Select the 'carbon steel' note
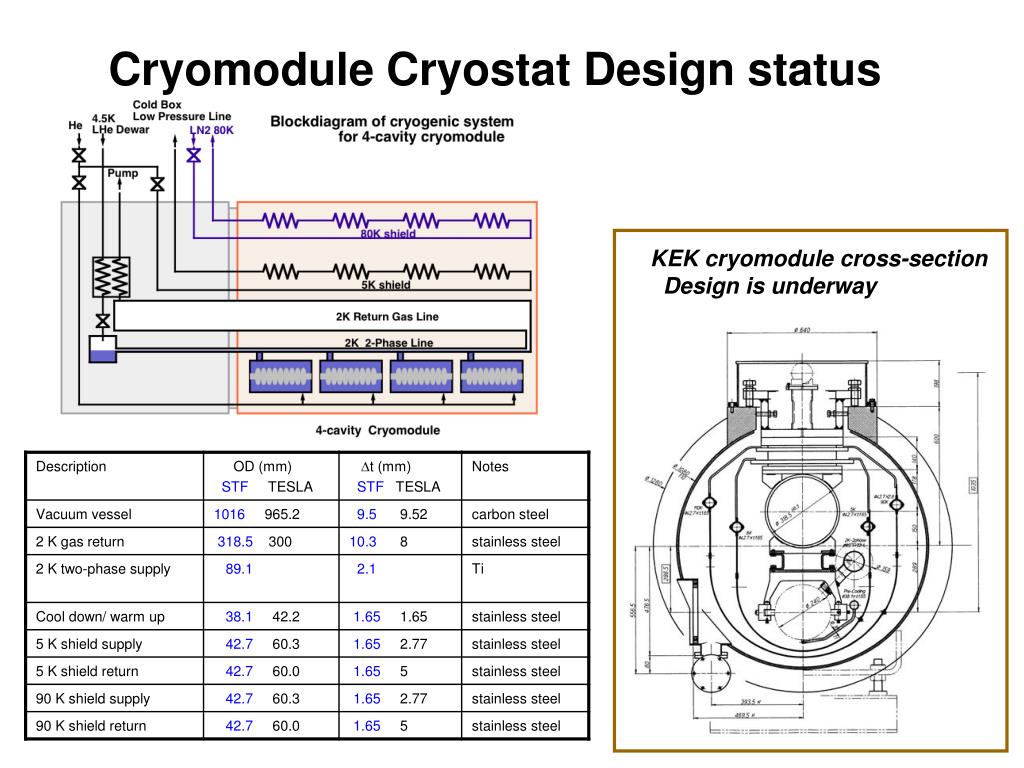Image resolution: width=1024 pixels, height=768 pixels. click(510, 514)
